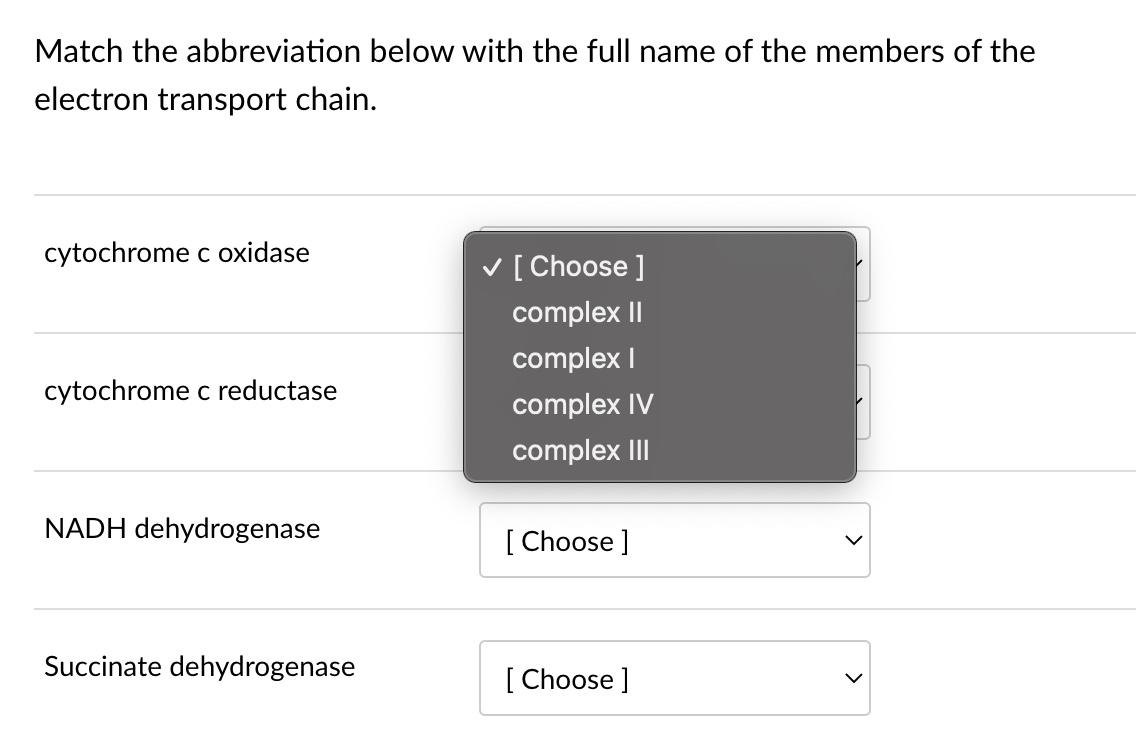This screenshot has height=750, width=1136.
Task: Open the Succinate dehydrogenase answer dropdown
Action: coord(674,678)
